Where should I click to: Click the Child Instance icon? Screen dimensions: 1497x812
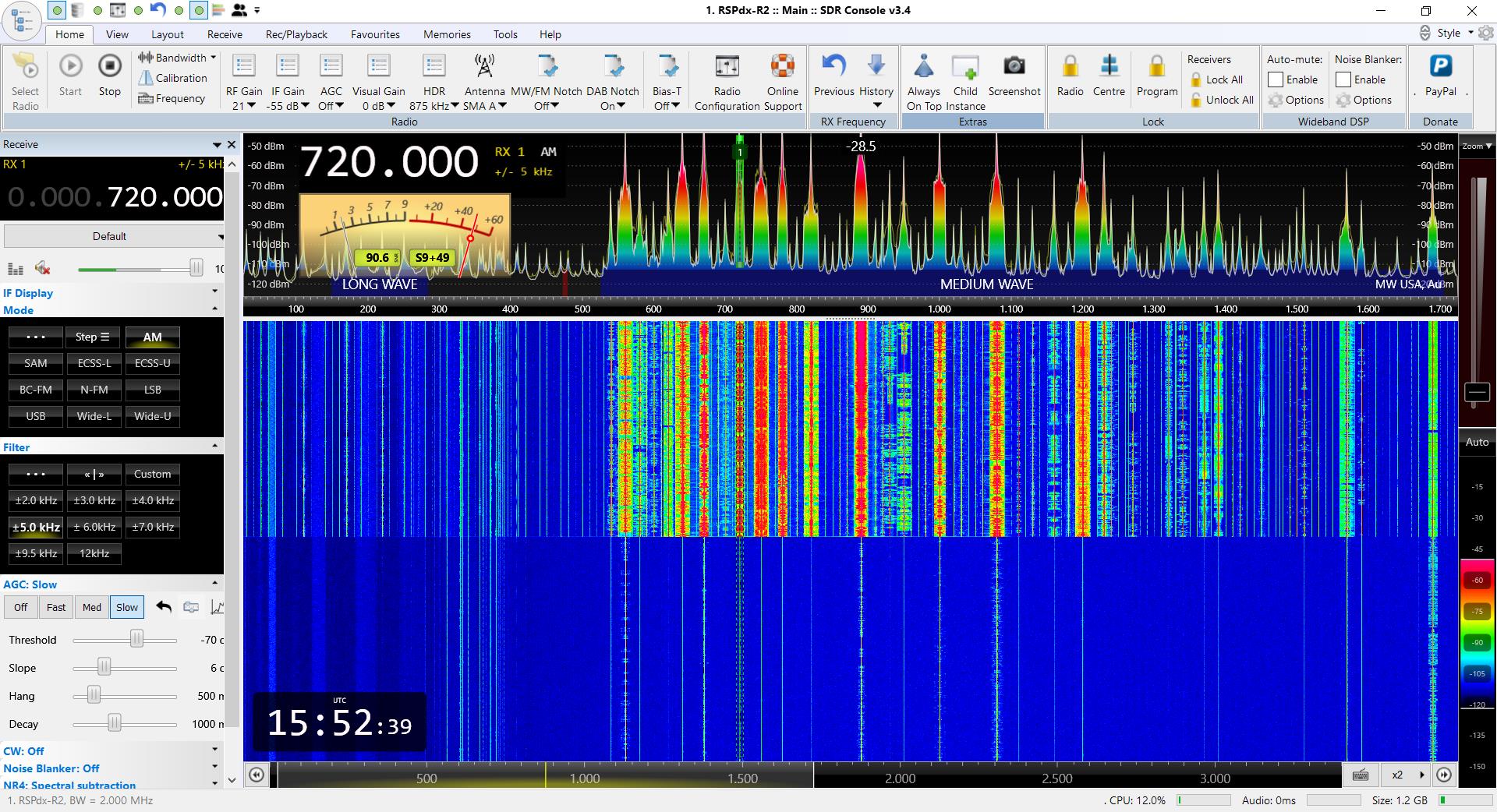point(965,67)
